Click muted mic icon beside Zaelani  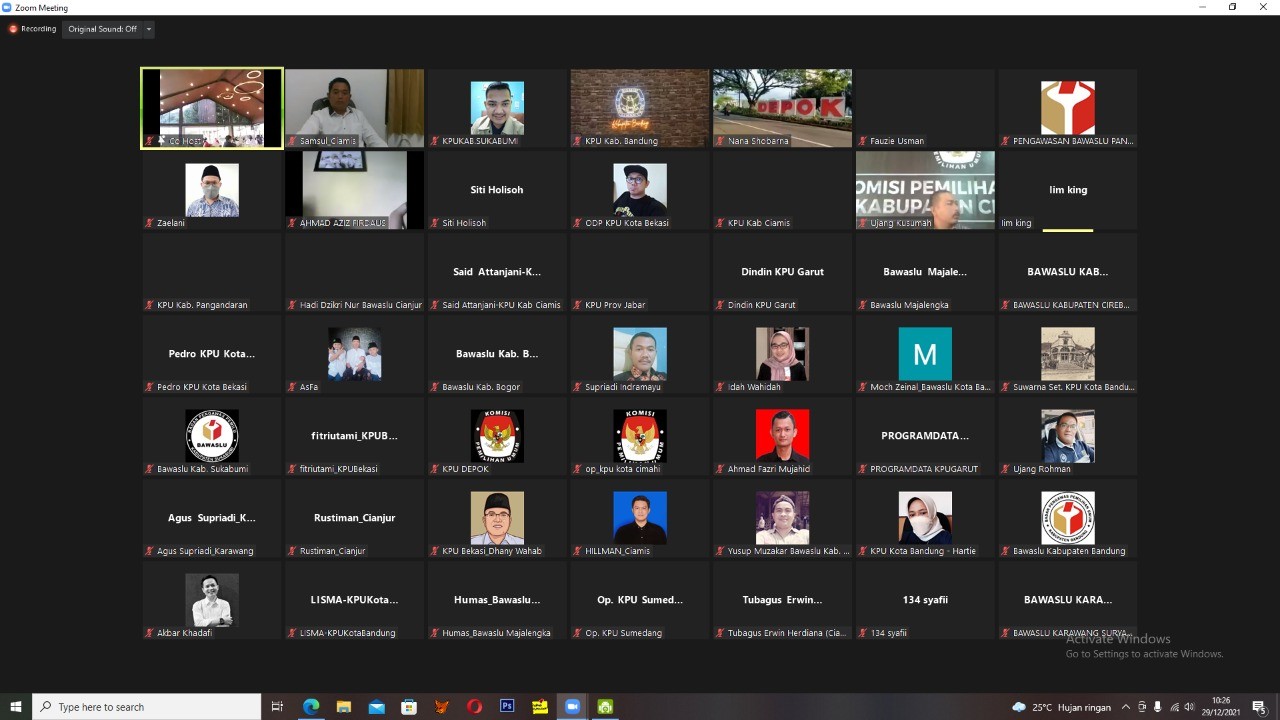tap(150, 223)
